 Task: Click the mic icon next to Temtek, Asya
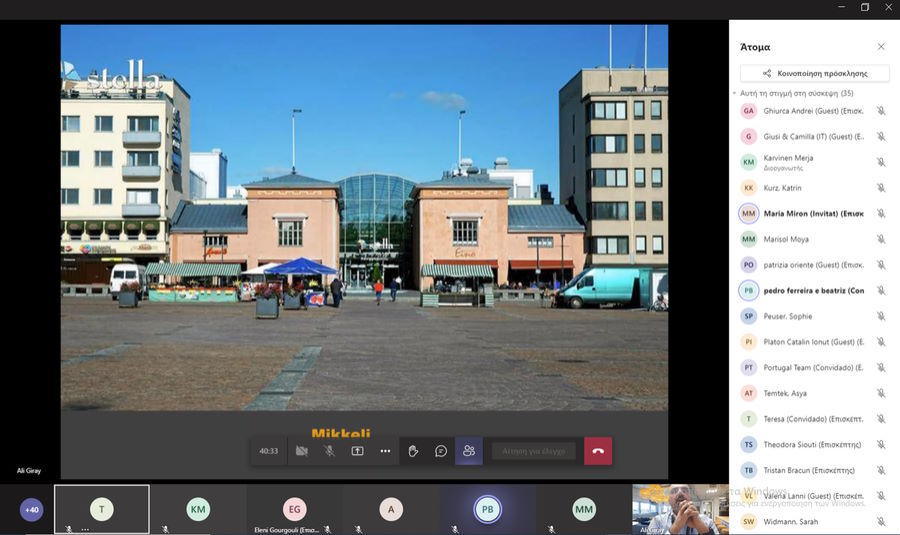(x=881, y=393)
